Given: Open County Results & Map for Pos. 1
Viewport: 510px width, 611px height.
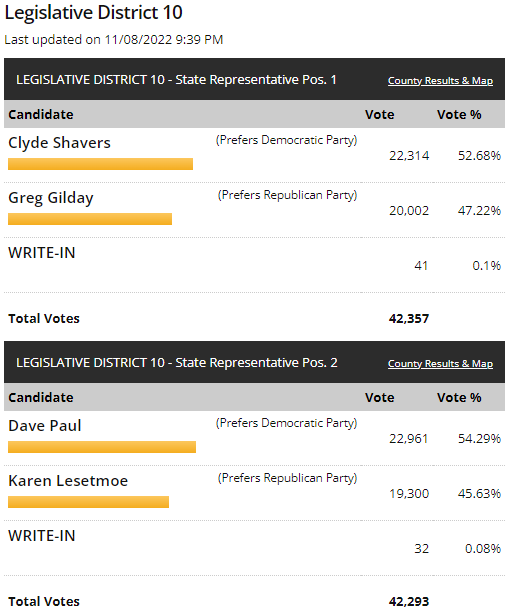Looking at the screenshot, I should pos(440,81).
